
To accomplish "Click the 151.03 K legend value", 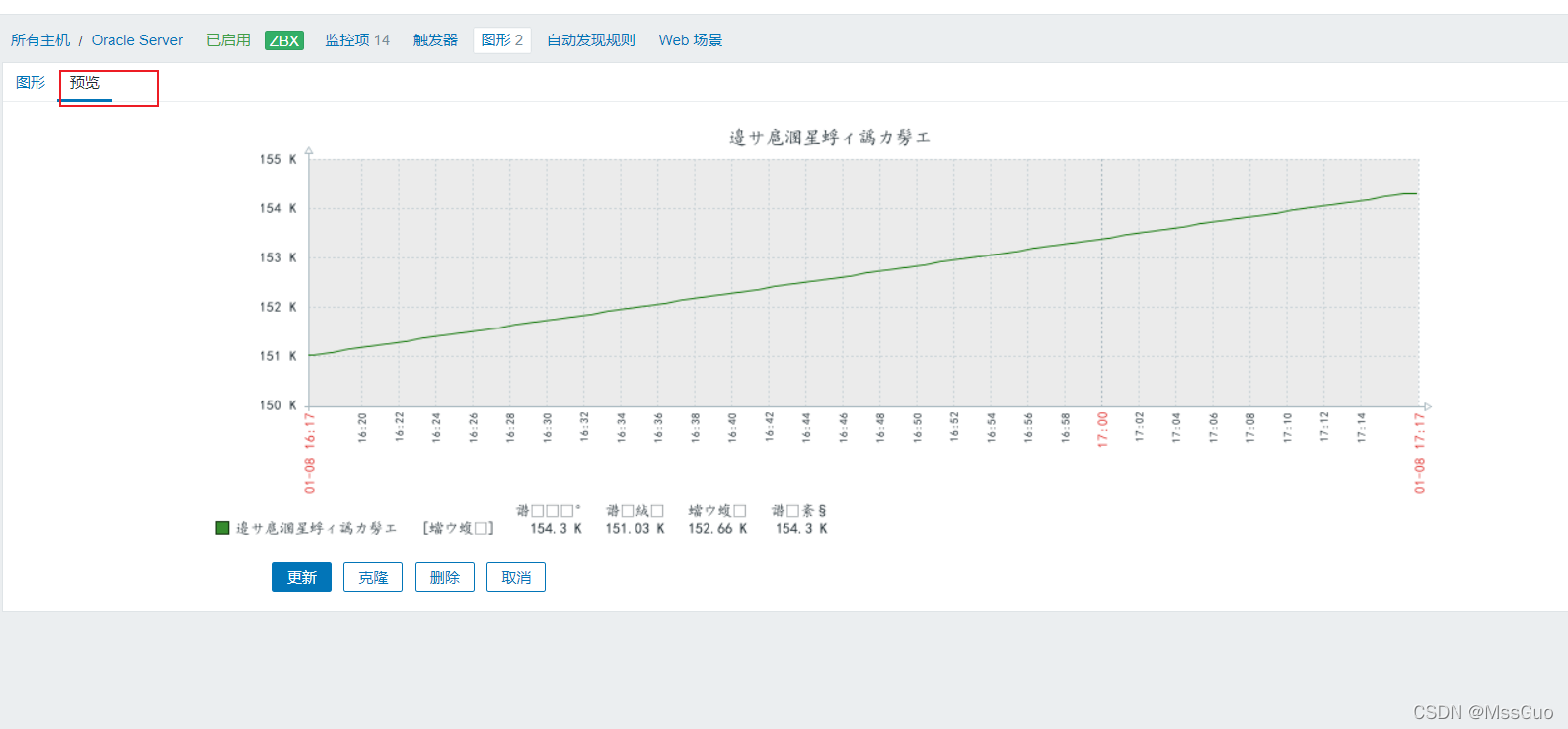I will pos(635,529).
